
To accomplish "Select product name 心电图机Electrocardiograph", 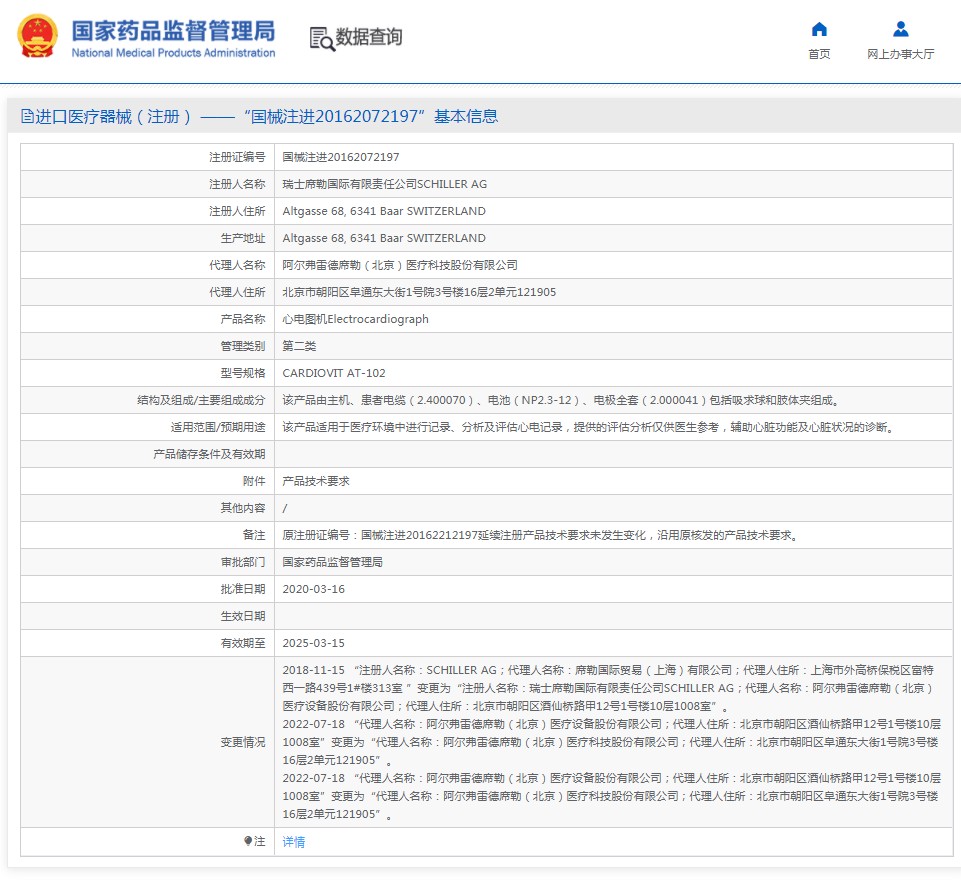I will [x=355, y=319].
